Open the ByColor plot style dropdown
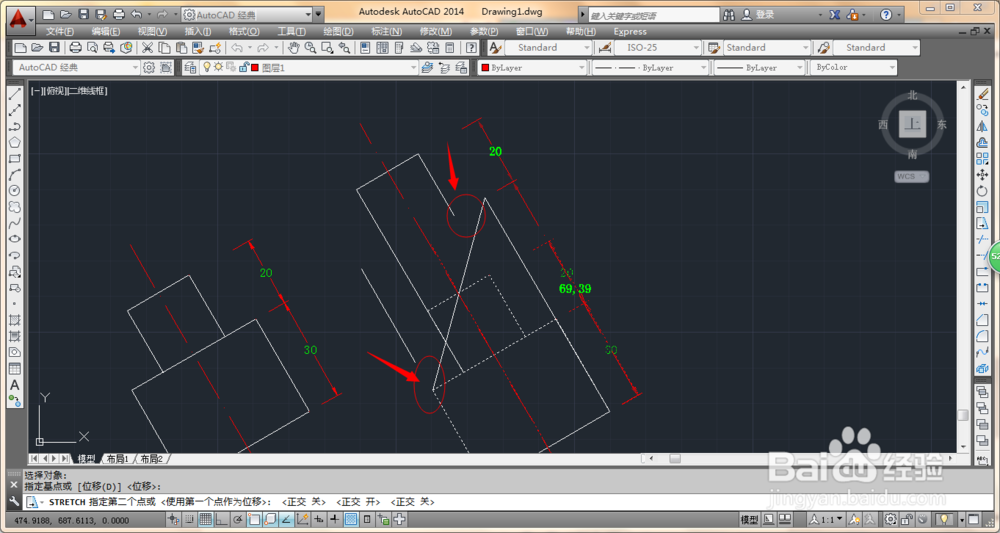The width and height of the screenshot is (1000, 533). point(853,68)
